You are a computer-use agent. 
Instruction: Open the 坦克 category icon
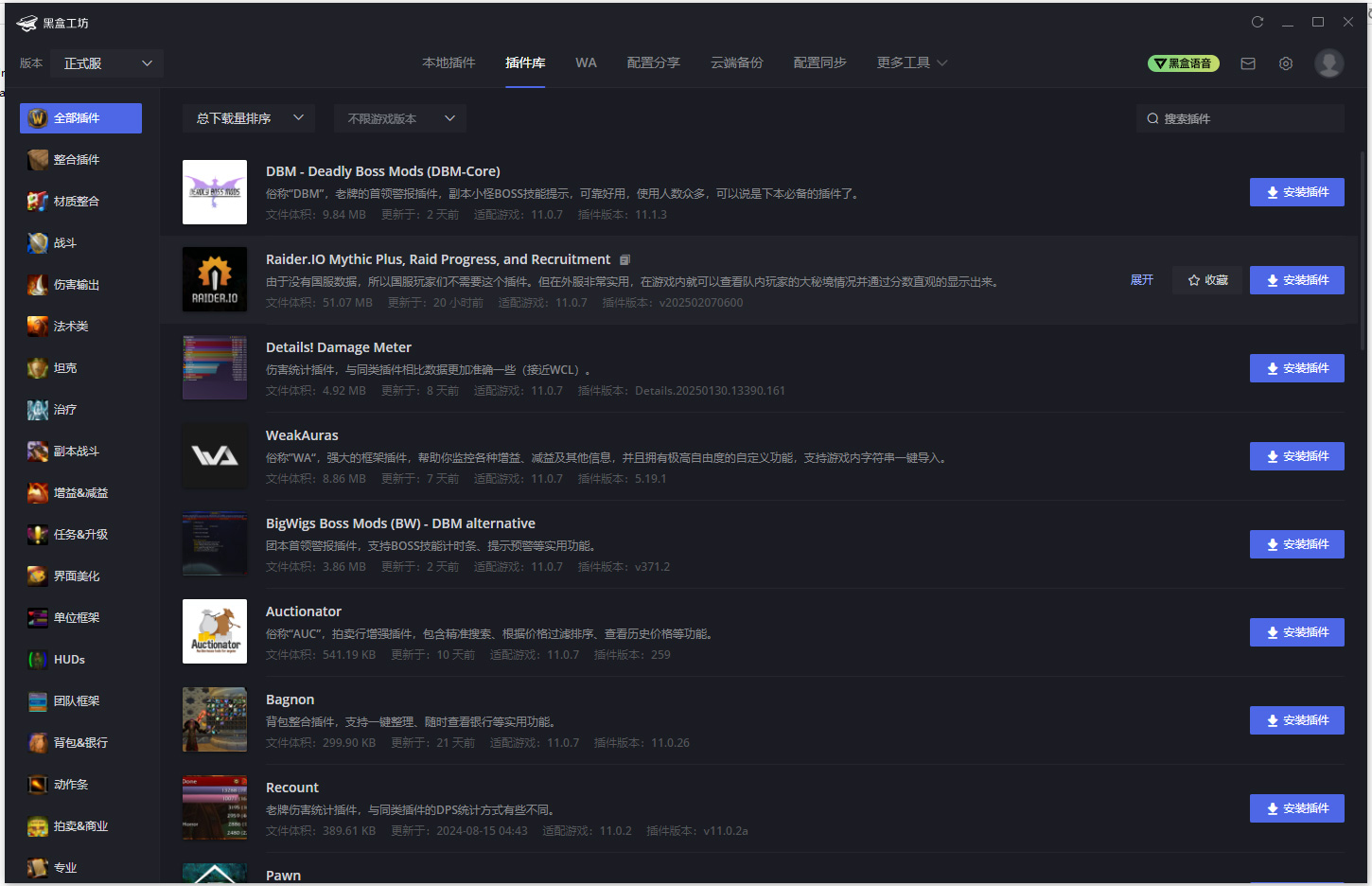coord(38,368)
